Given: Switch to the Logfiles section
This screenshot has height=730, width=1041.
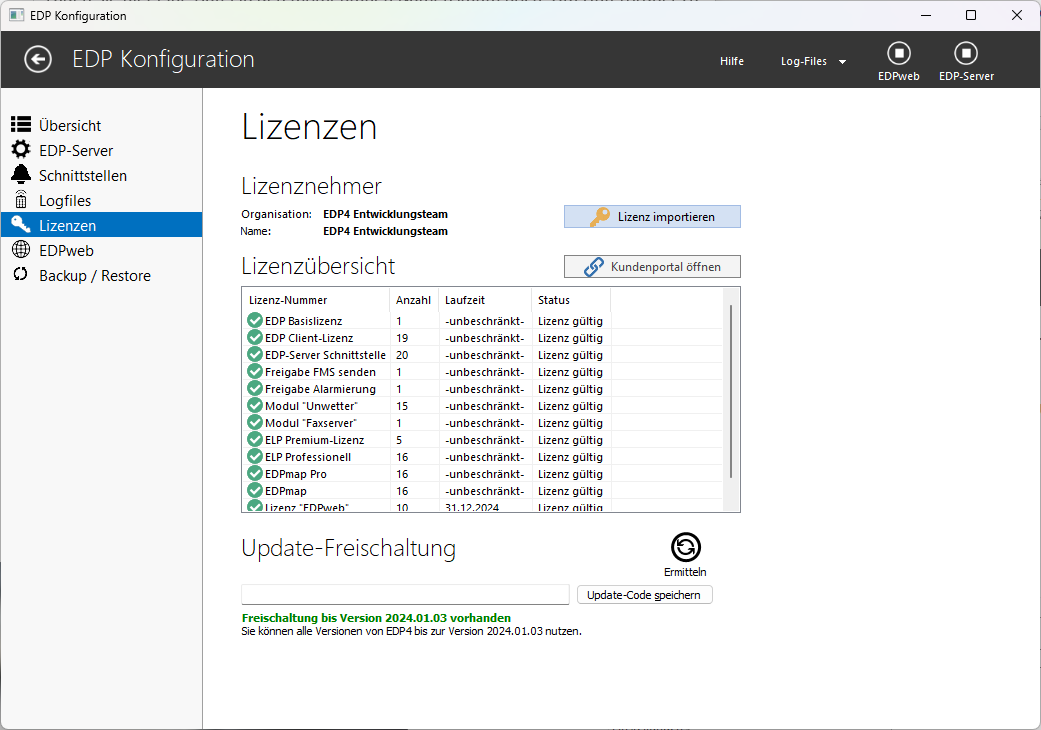Looking at the screenshot, I should tap(65, 200).
